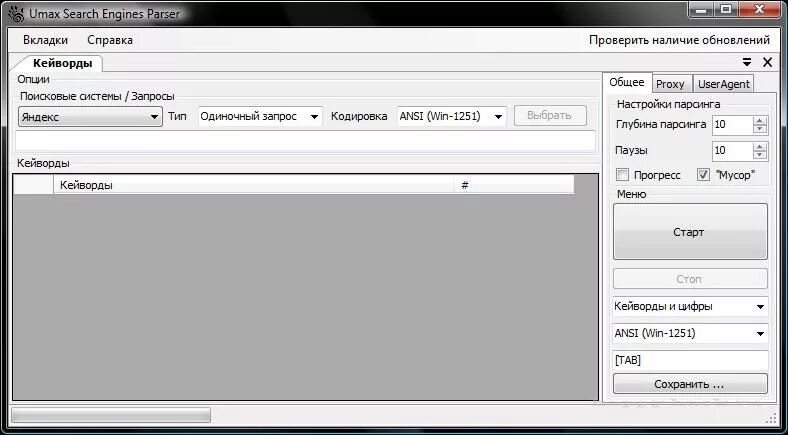Maximize the Umax Search Engines Parser window

coord(726,9)
